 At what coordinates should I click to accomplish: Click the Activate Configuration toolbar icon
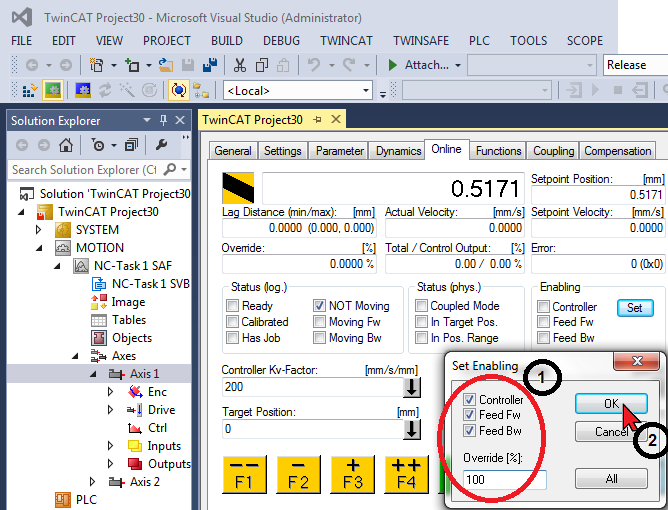coord(29,90)
